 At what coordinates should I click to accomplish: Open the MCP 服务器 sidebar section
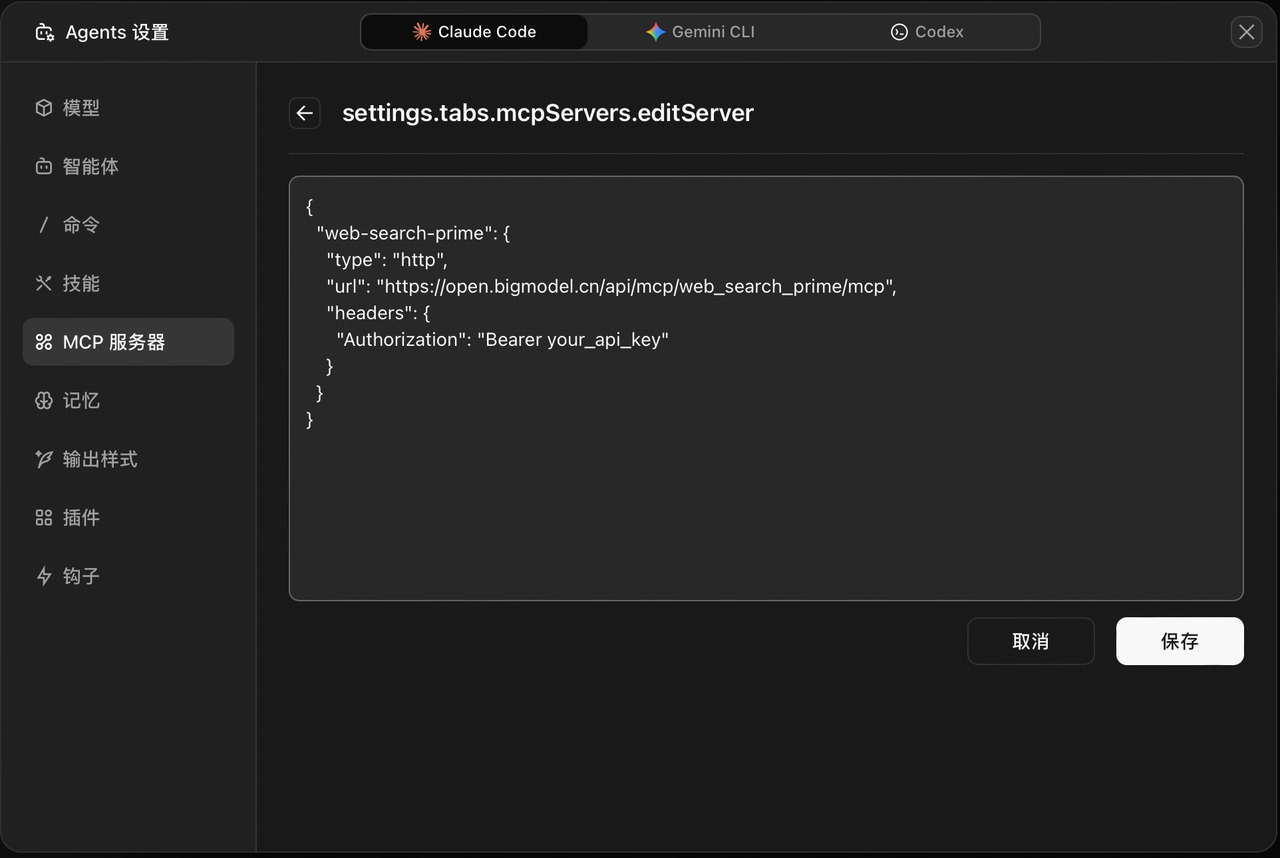[128, 342]
